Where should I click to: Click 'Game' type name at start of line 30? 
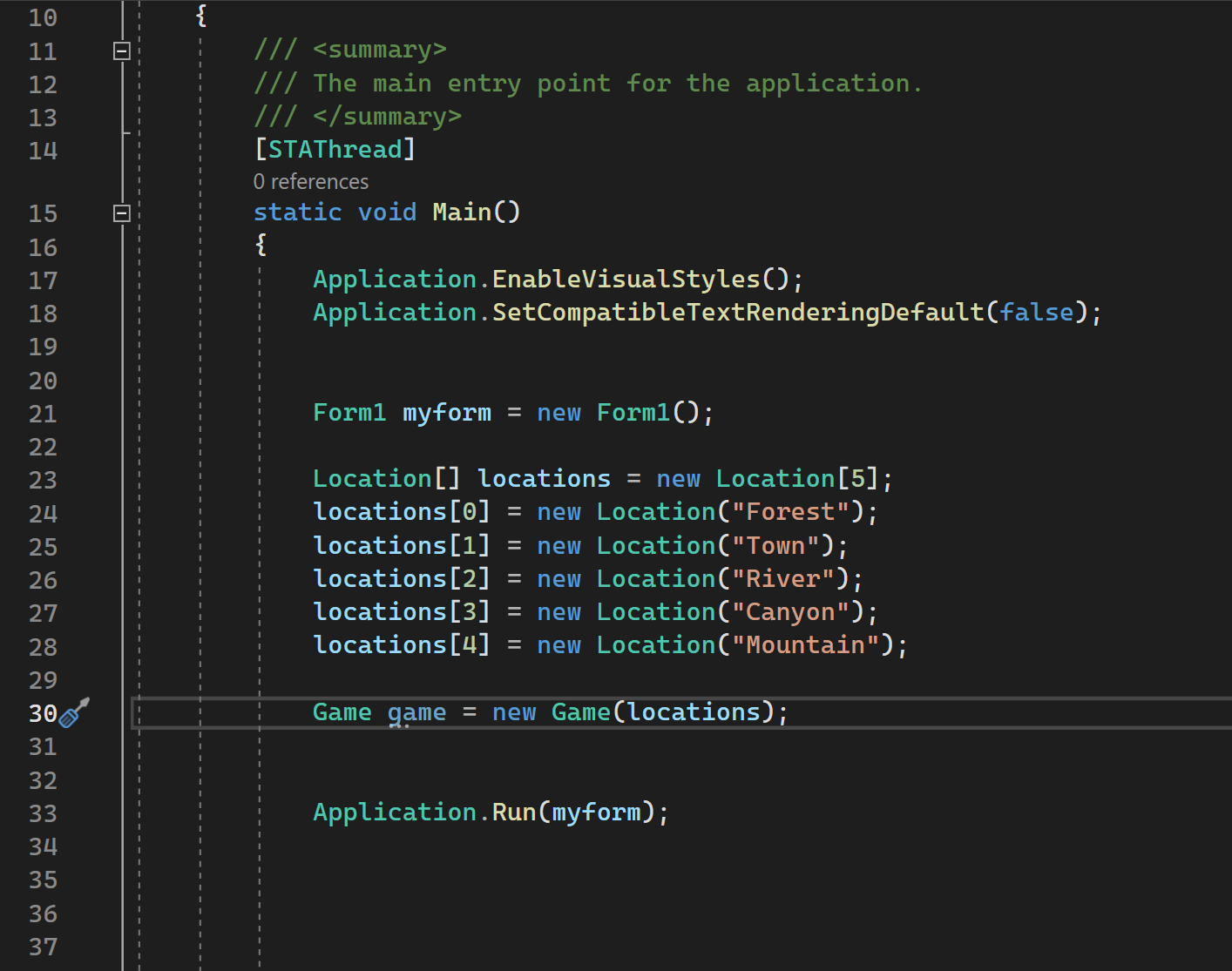pyautogui.click(x=342, y=712)
